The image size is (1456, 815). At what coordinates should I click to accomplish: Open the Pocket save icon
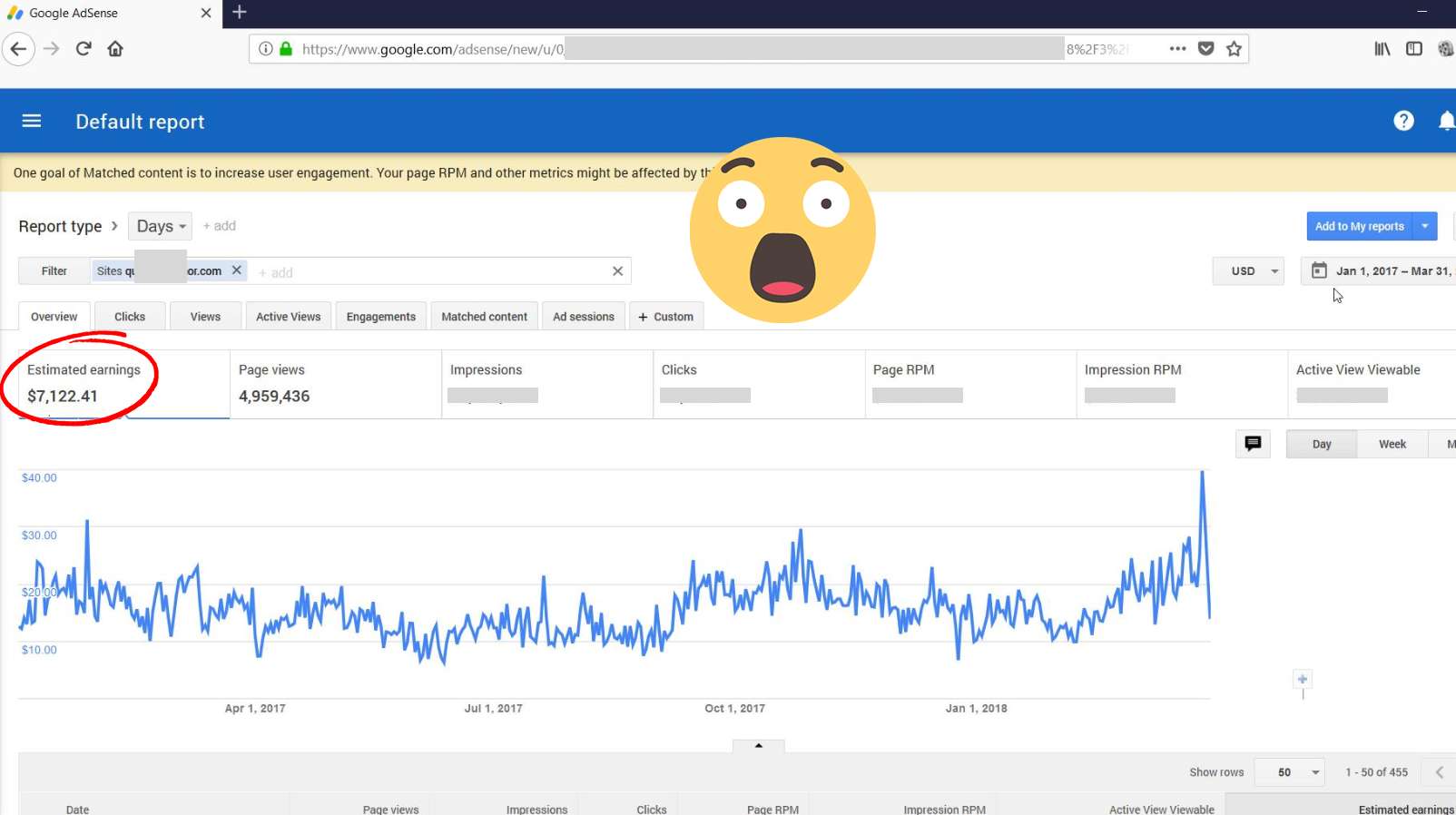point(1205,49)
